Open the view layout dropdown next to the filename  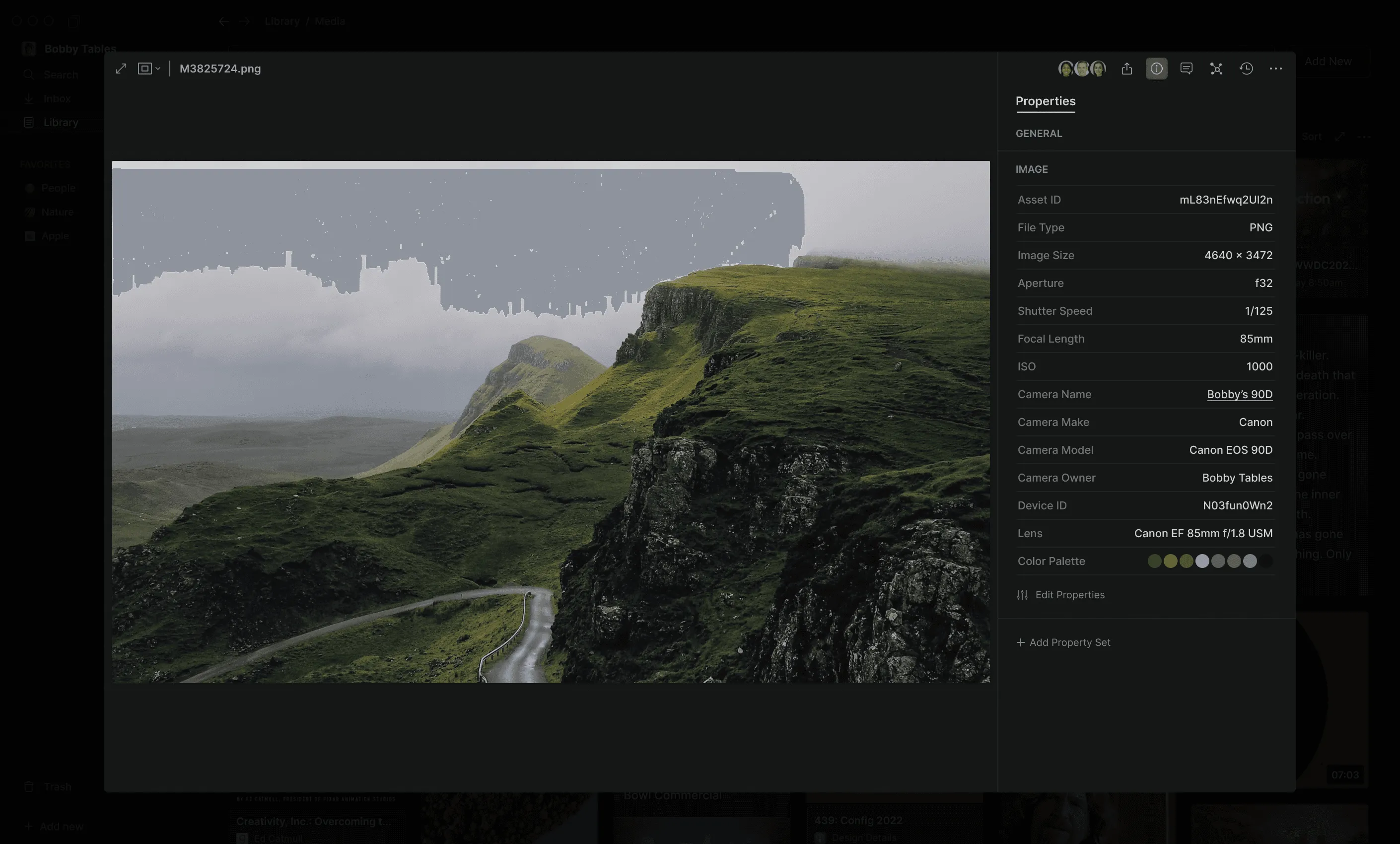(149, 69)
